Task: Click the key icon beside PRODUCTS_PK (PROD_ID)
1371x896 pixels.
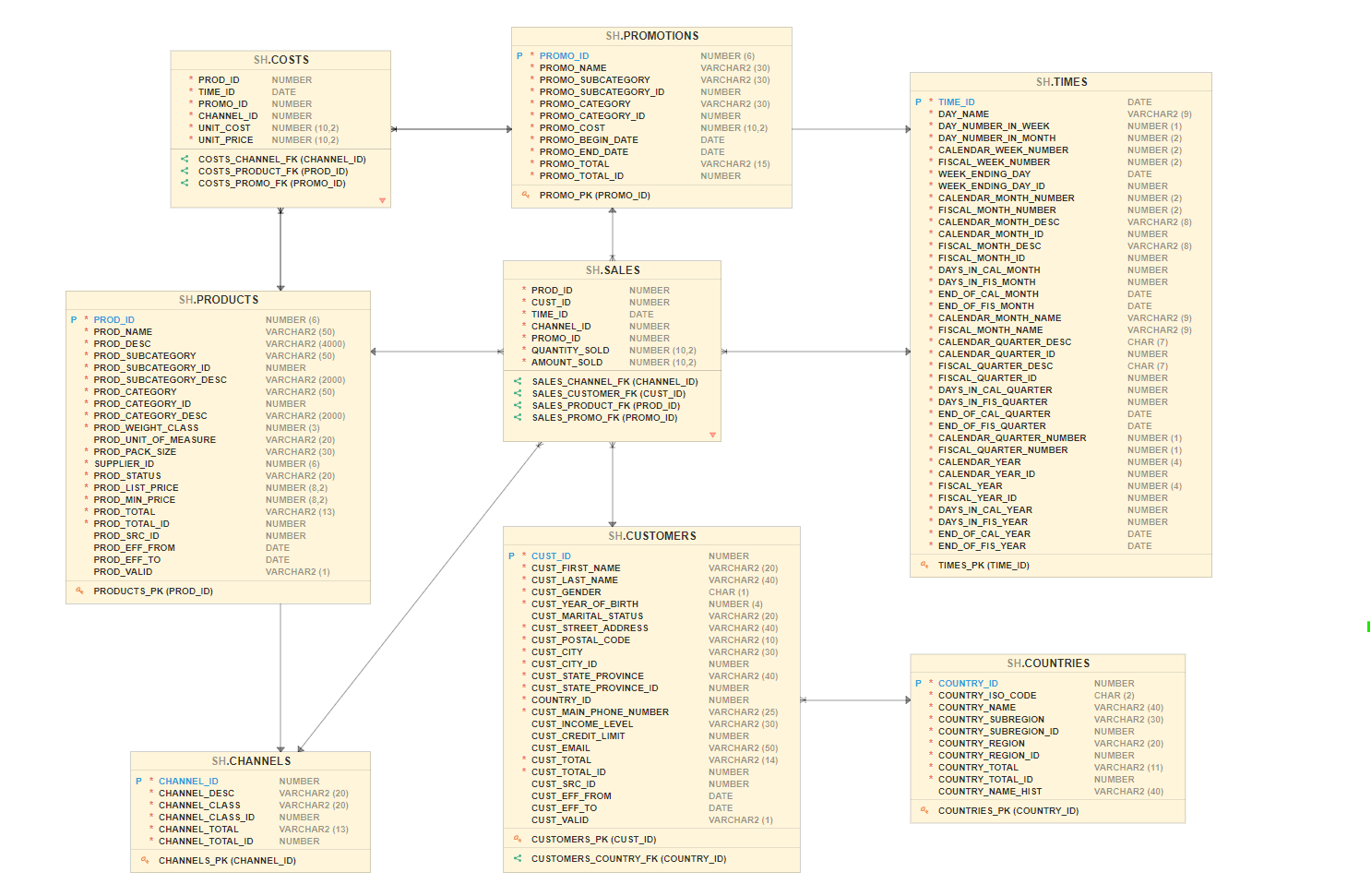Action: [x=79, y=591]
